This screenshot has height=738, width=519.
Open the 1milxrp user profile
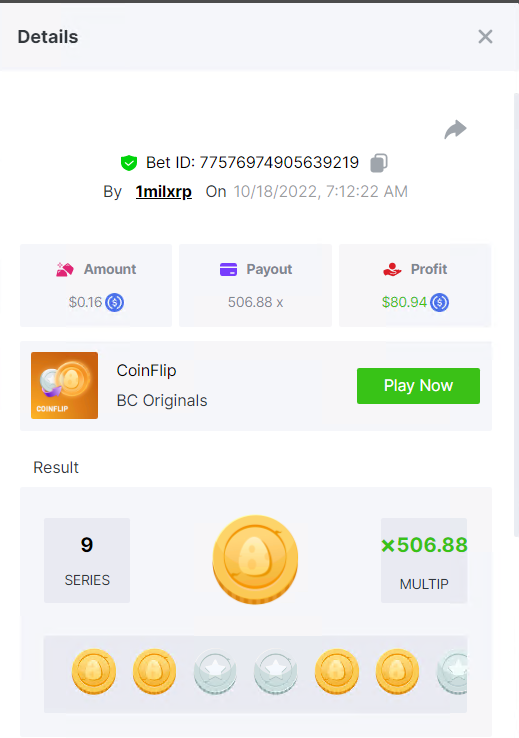pyautogui.click(x=163, y=192)
